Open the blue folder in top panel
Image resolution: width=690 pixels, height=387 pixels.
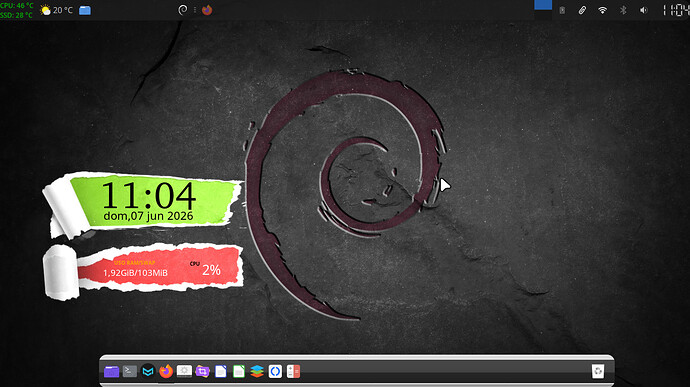(x=85, y=10)
